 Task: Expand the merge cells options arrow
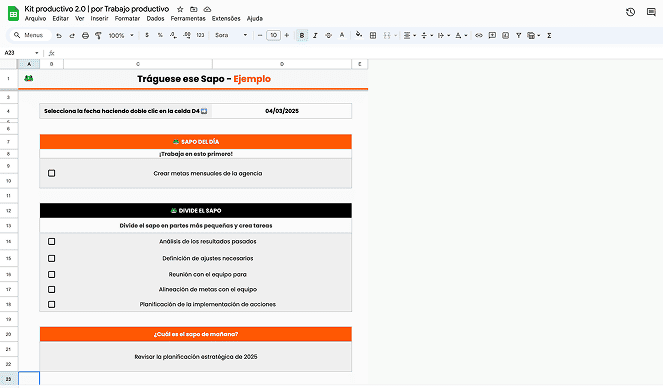coord(396,36)
